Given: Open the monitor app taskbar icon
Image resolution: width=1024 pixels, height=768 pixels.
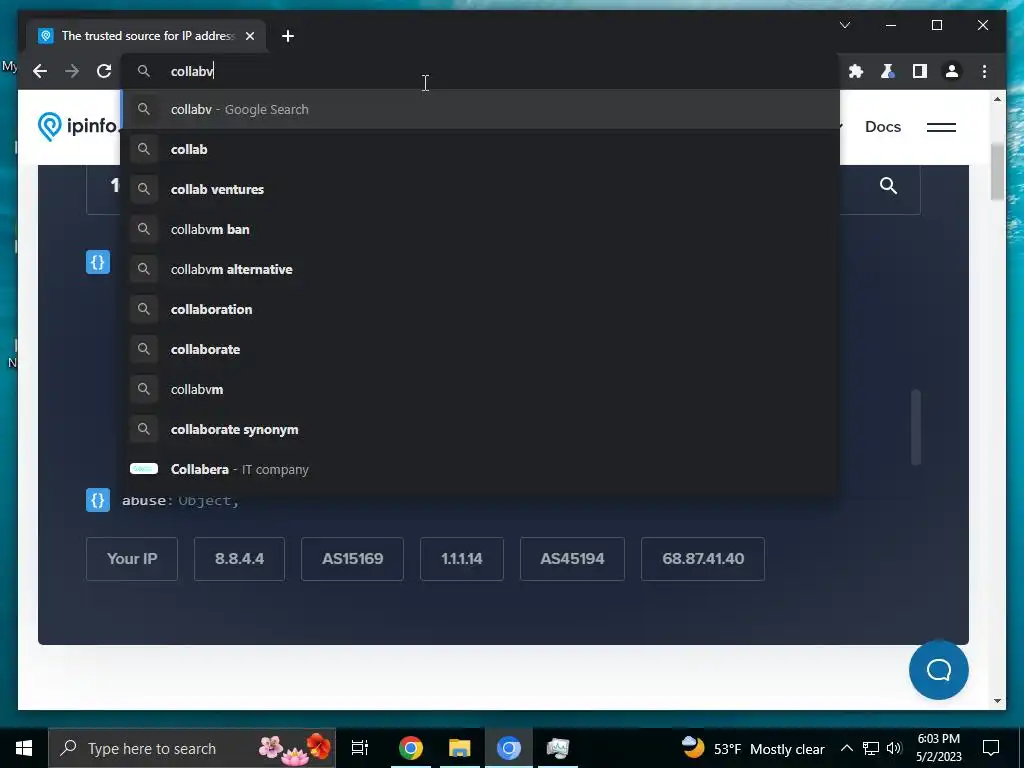Looking at the screenshot, I should pyautogui.click(x=558, y=748).
